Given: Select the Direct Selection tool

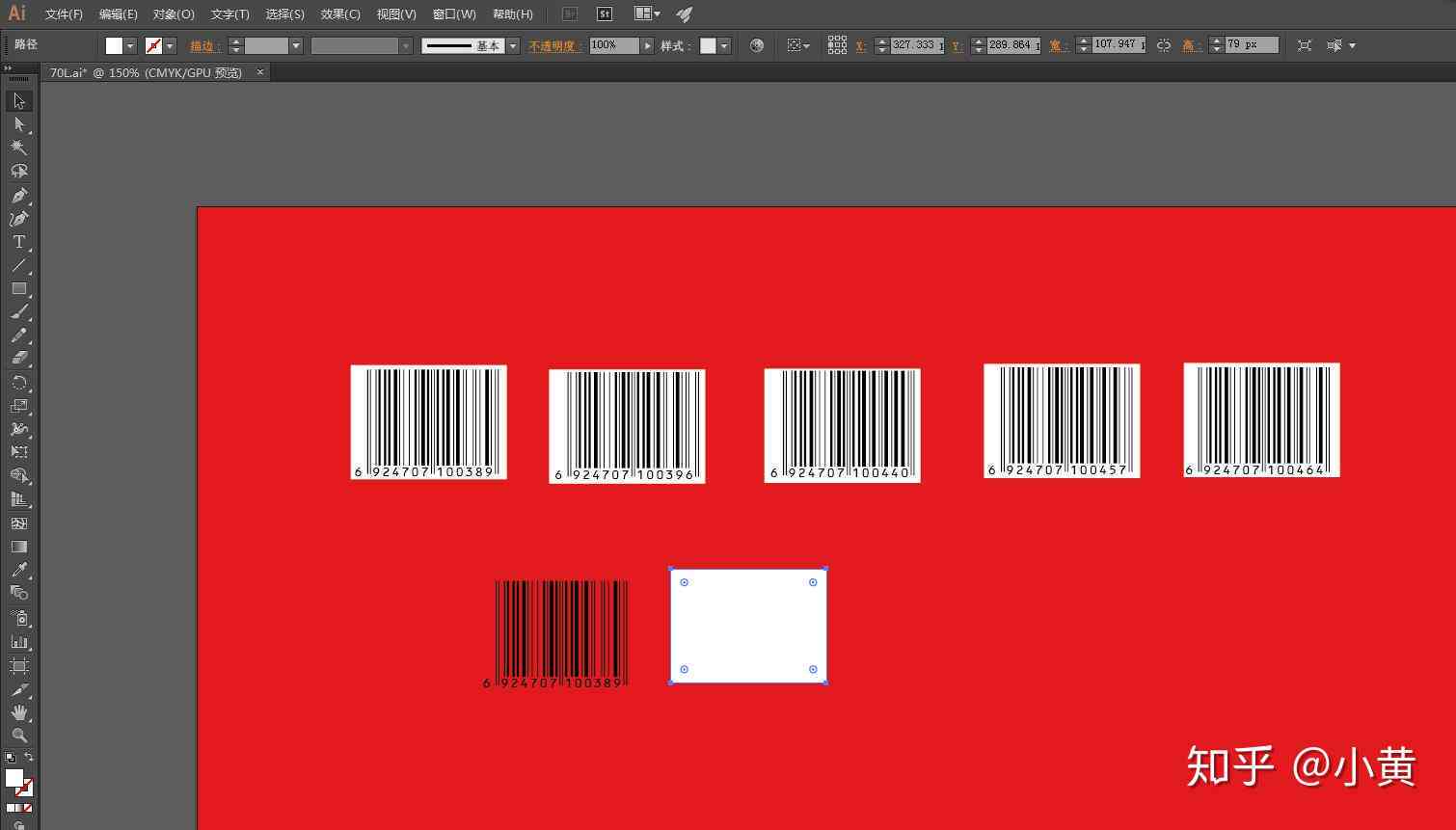Looking at the screenshot, I should [18, 124].
